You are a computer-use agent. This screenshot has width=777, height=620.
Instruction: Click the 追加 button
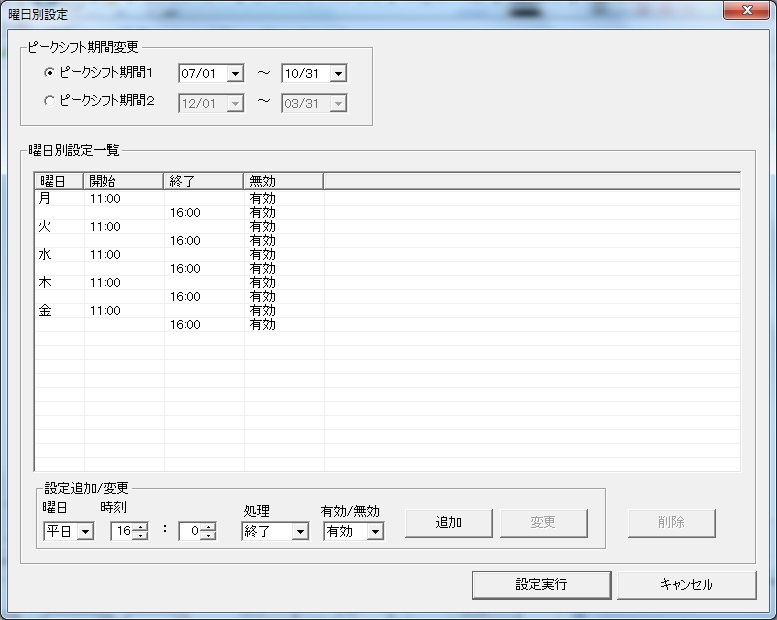(x=448, y=523)
